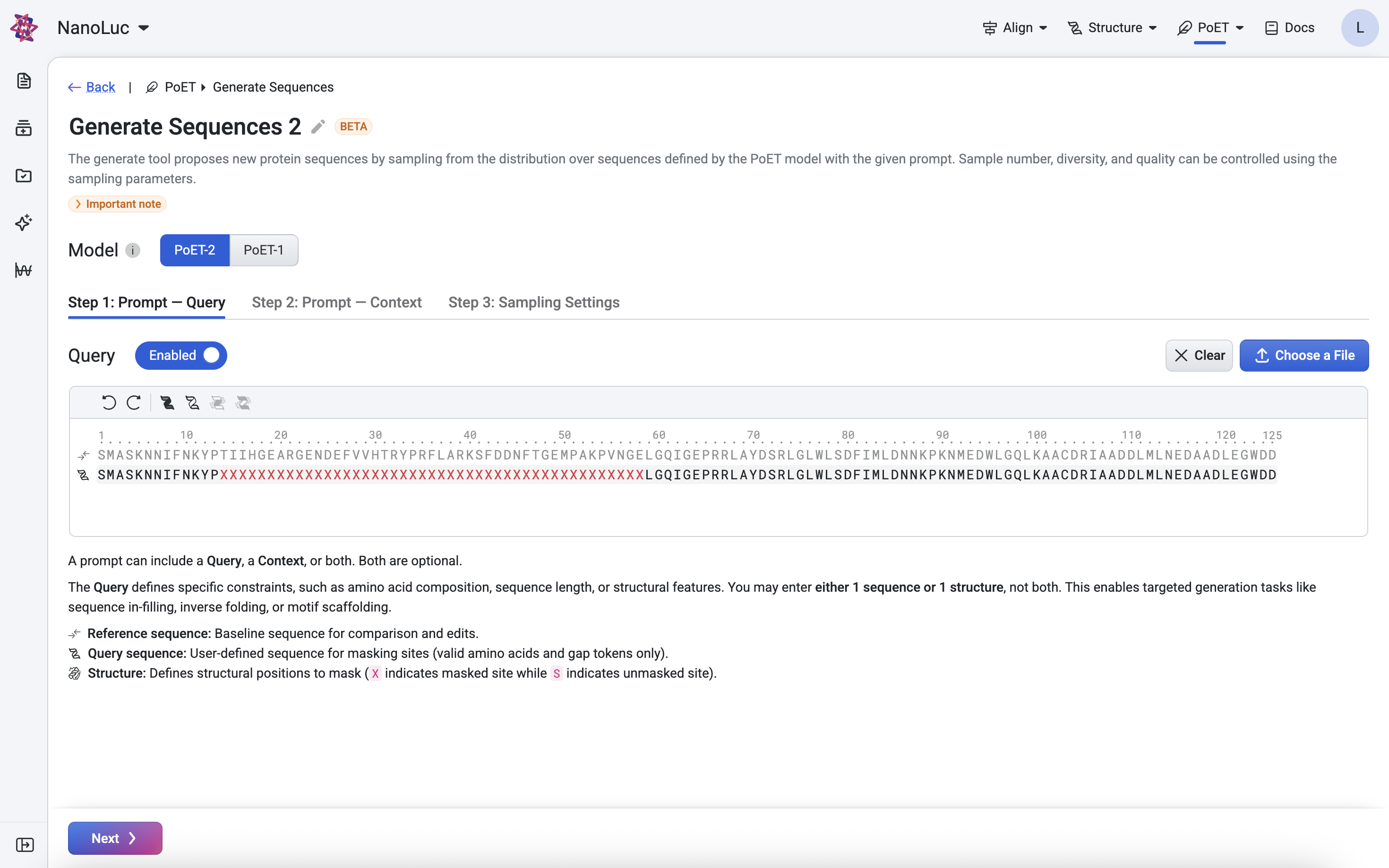Screen dimensions: 1389x868
Task: Open the checked-folder sidebar icon
Action: [24, 175]
